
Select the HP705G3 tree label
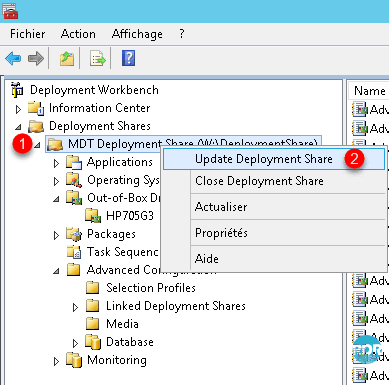130,216
